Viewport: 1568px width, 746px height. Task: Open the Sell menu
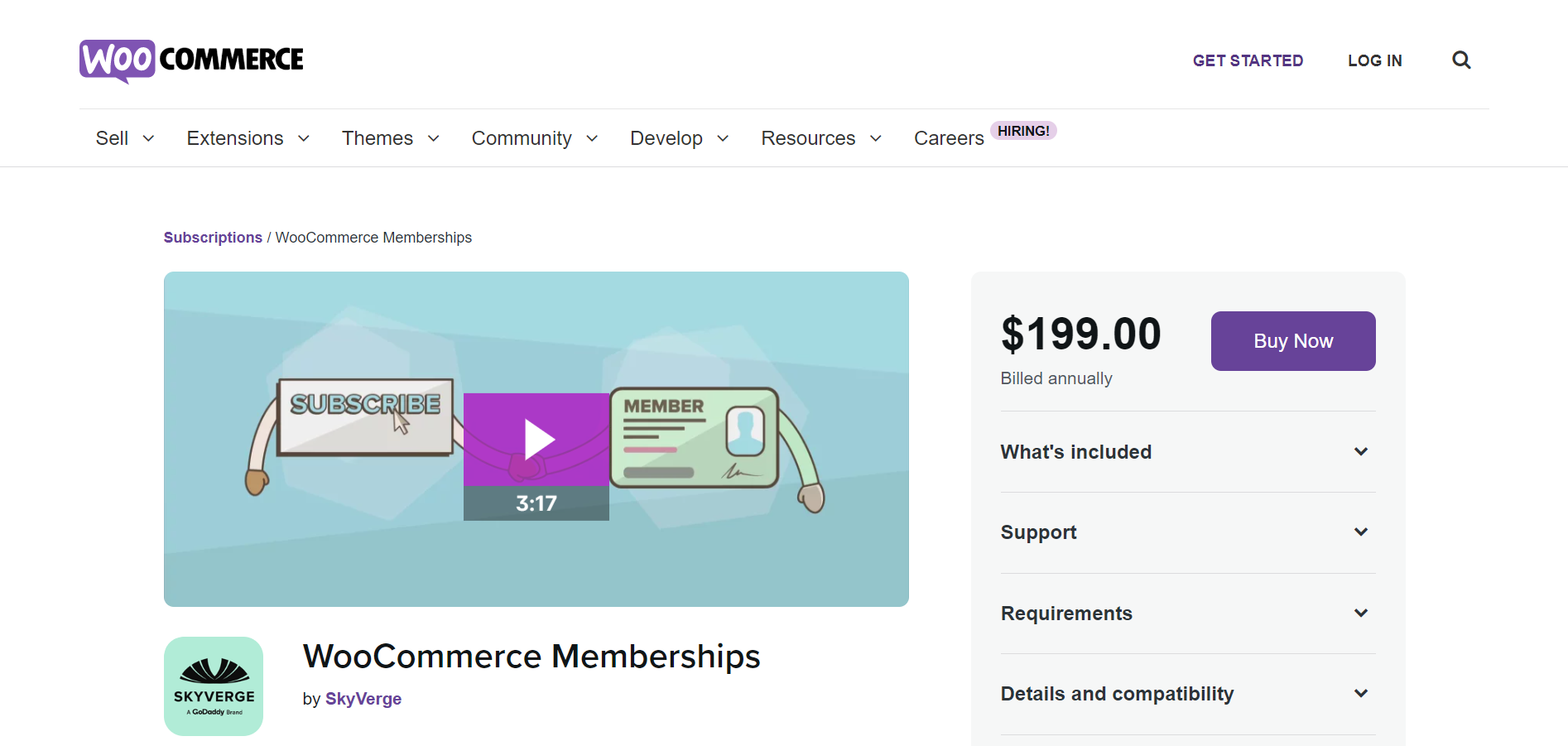click(123, 138)
